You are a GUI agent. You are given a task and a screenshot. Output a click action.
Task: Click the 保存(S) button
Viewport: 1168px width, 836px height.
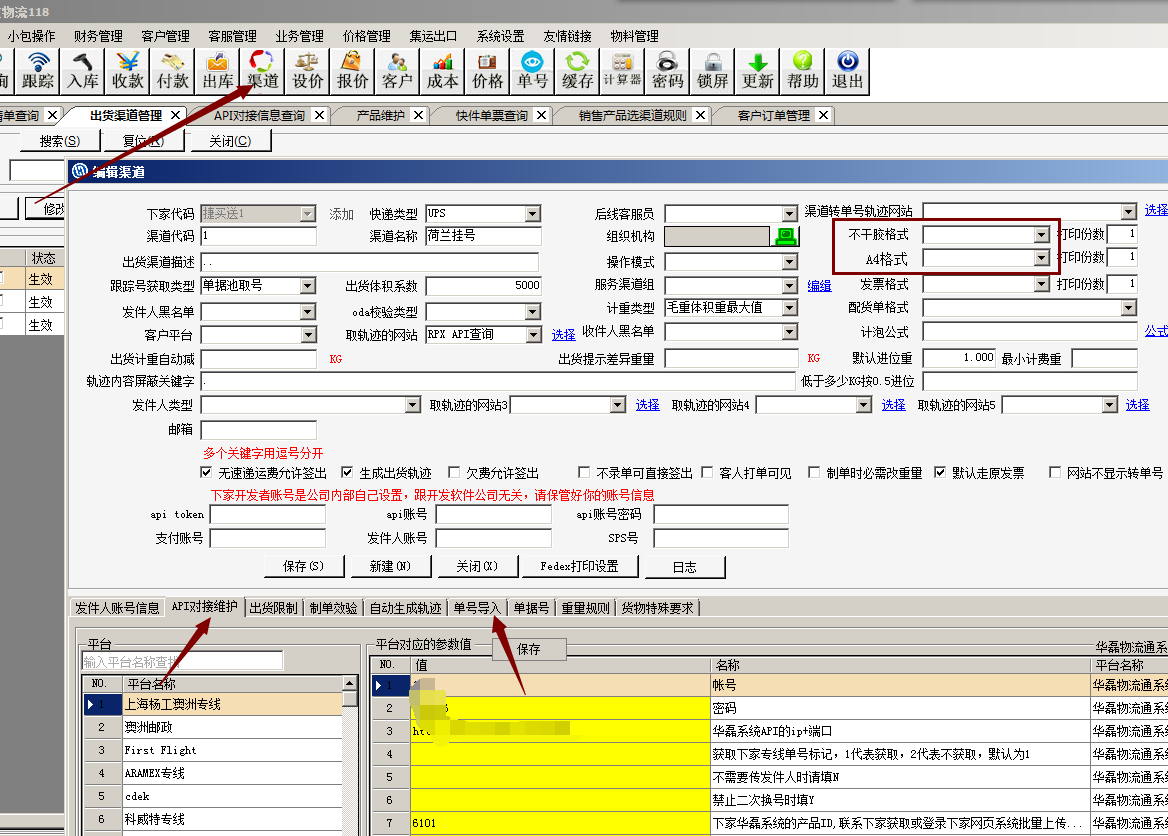pyautogui.click(x=304, y=566)
